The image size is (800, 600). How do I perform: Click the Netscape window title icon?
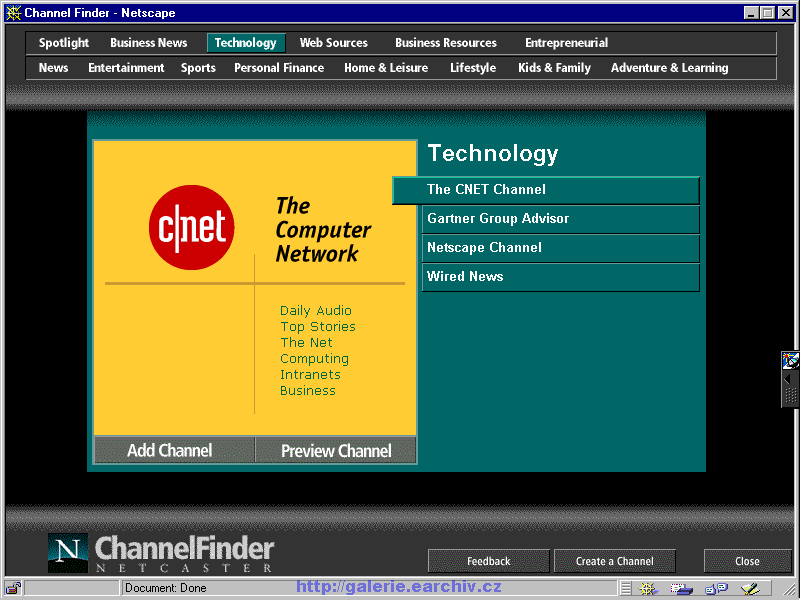pos(13,13)
